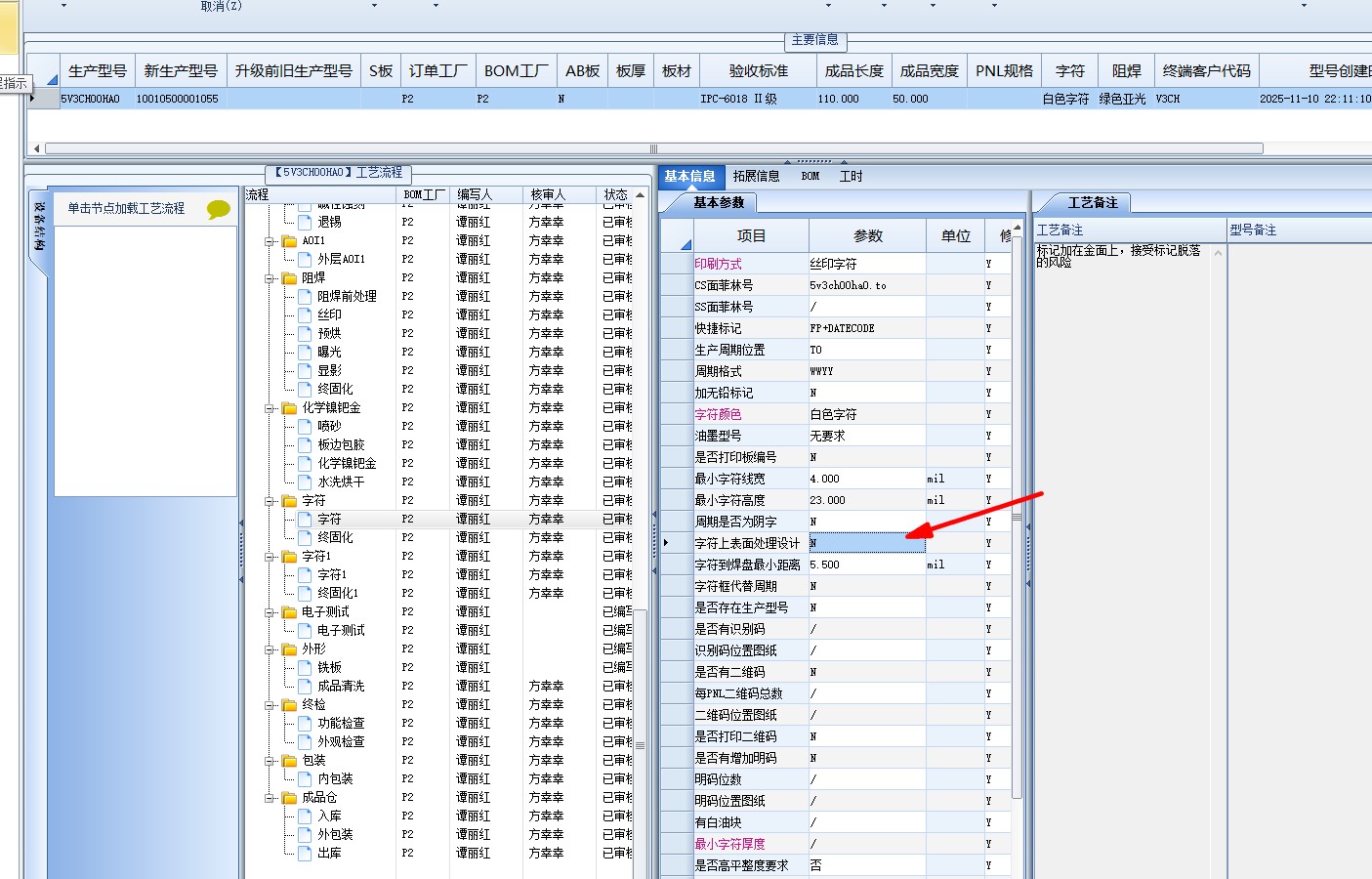Select the 工艺备注 tab
The image size is (1372, 879).
(x=1092, y=202)
